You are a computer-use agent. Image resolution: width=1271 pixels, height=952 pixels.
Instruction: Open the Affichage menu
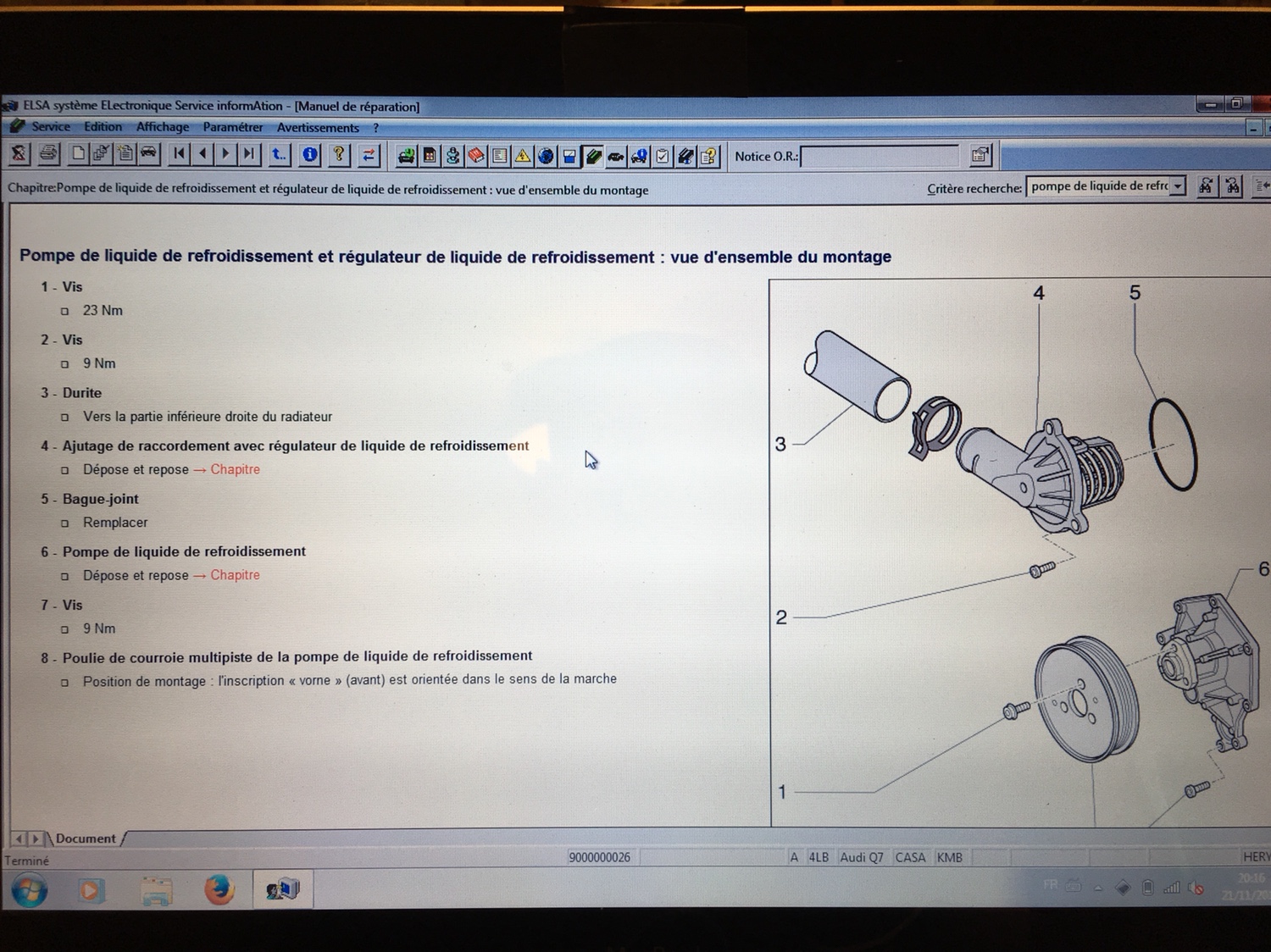coord(163,127)
